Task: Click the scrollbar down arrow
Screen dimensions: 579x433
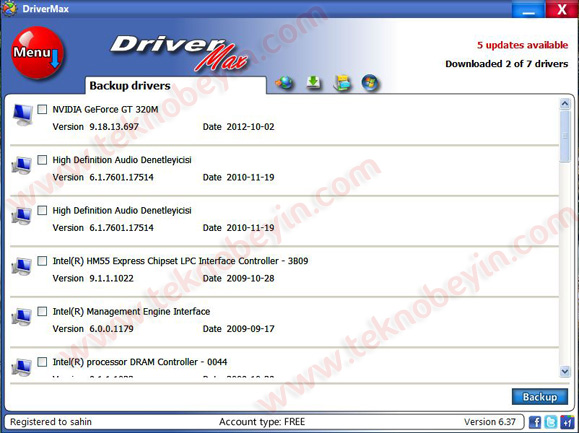Action: point(565,371)
